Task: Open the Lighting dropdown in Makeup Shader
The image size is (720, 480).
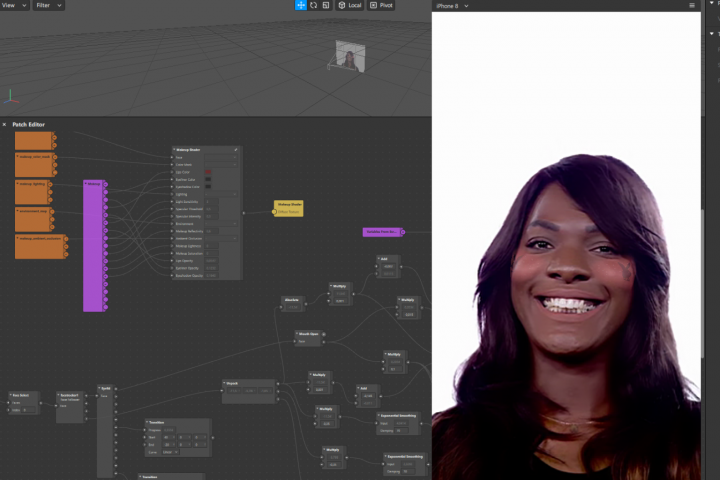Action: point(221,194)
